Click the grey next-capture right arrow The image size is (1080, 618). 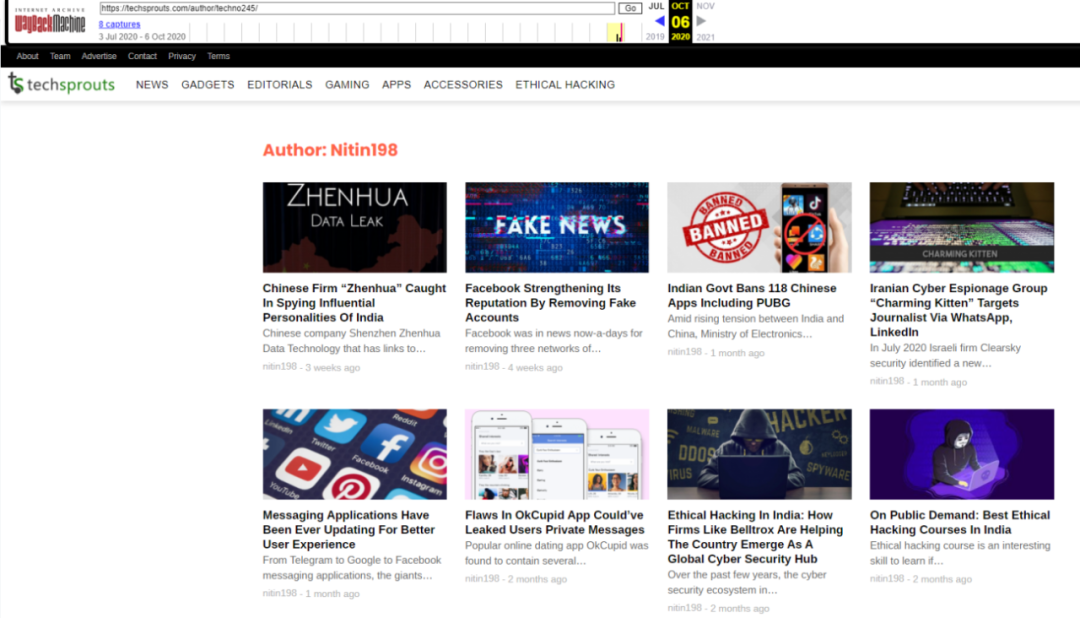coord(701,21)
